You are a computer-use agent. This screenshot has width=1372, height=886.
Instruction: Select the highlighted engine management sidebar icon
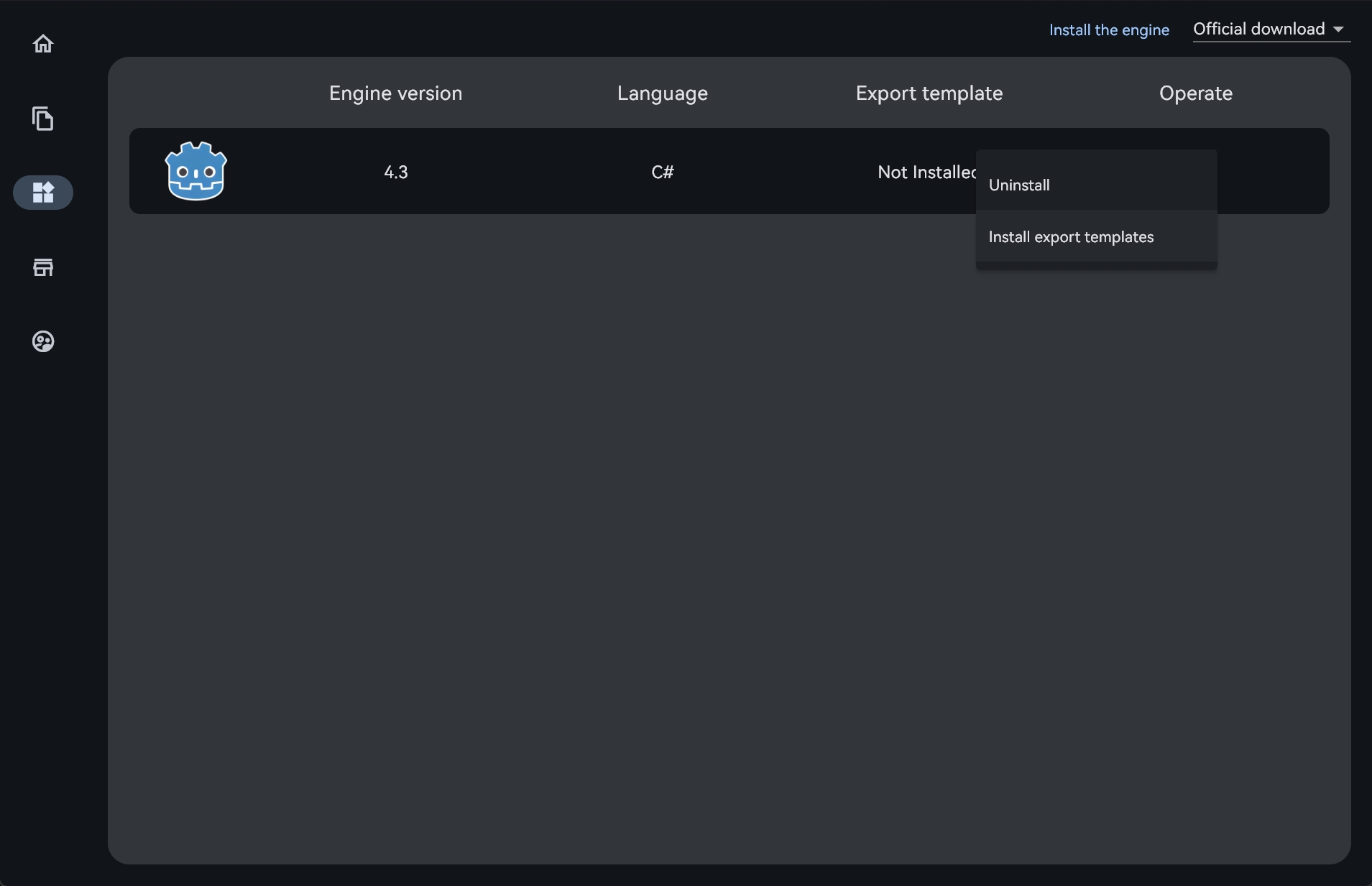43,193
